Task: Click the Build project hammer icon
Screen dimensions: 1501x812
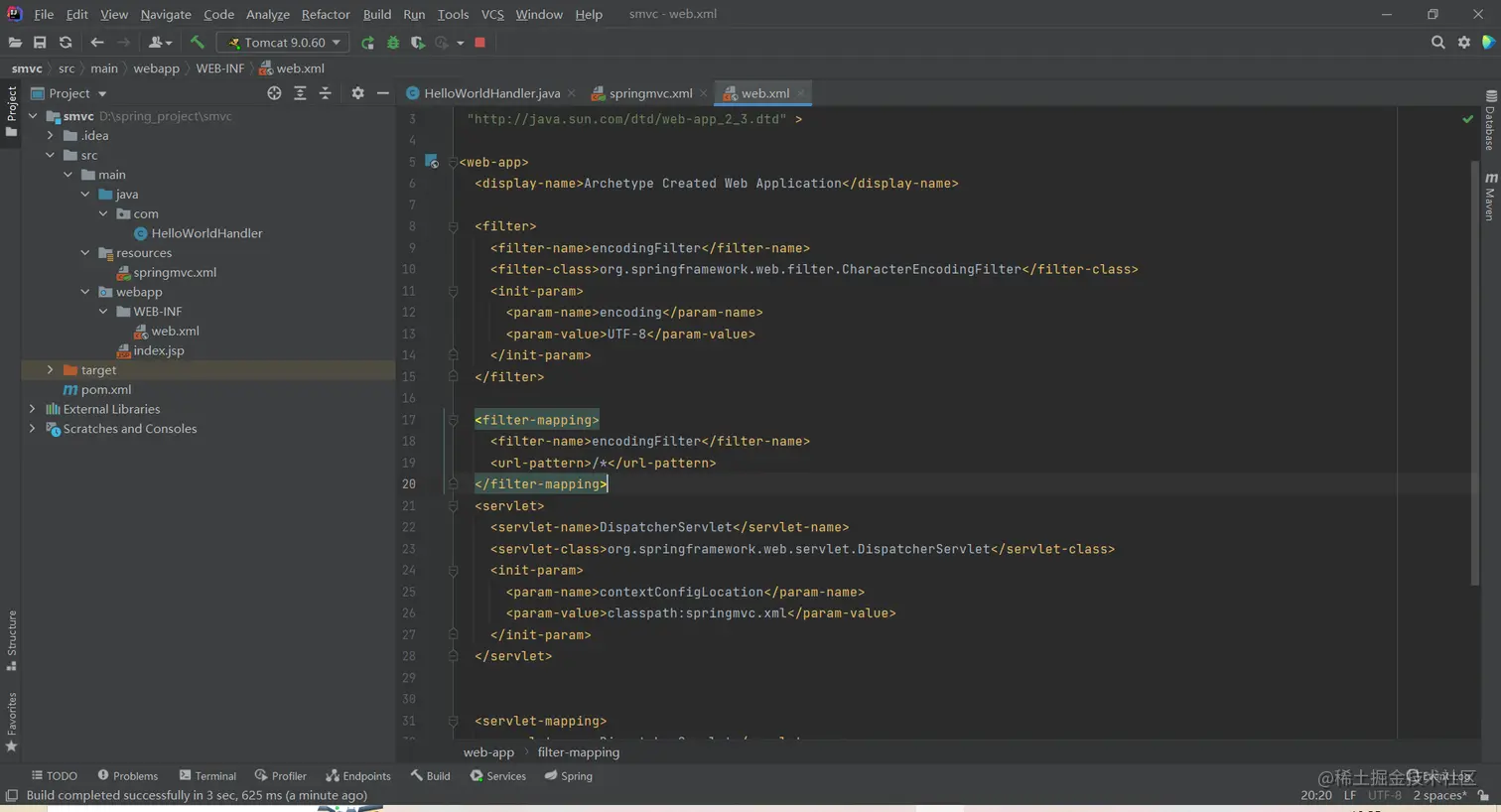Action: [197, 43]
